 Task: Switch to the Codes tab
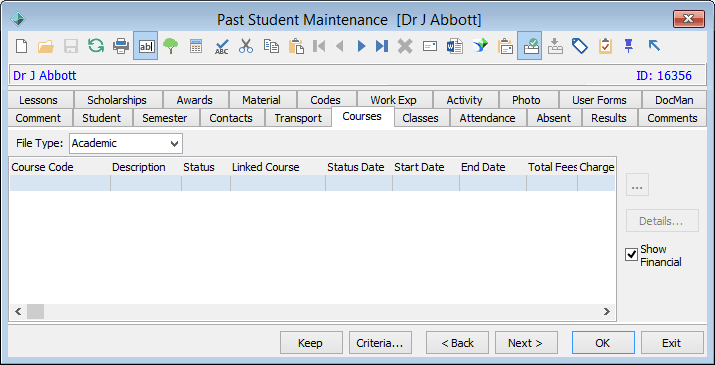click(326, 100)
